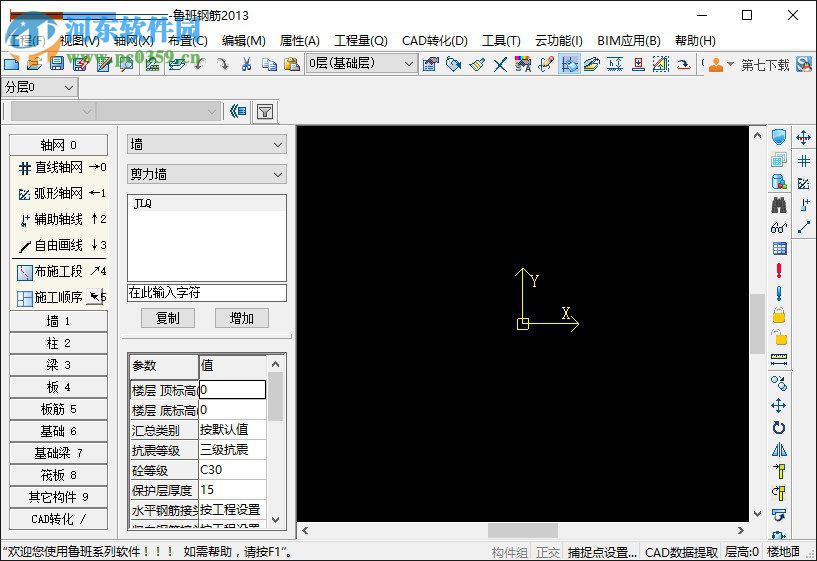This screenshot has width=817, height=561.
Task: Select 直线轴网 tool
Action: tap(61, 167)
